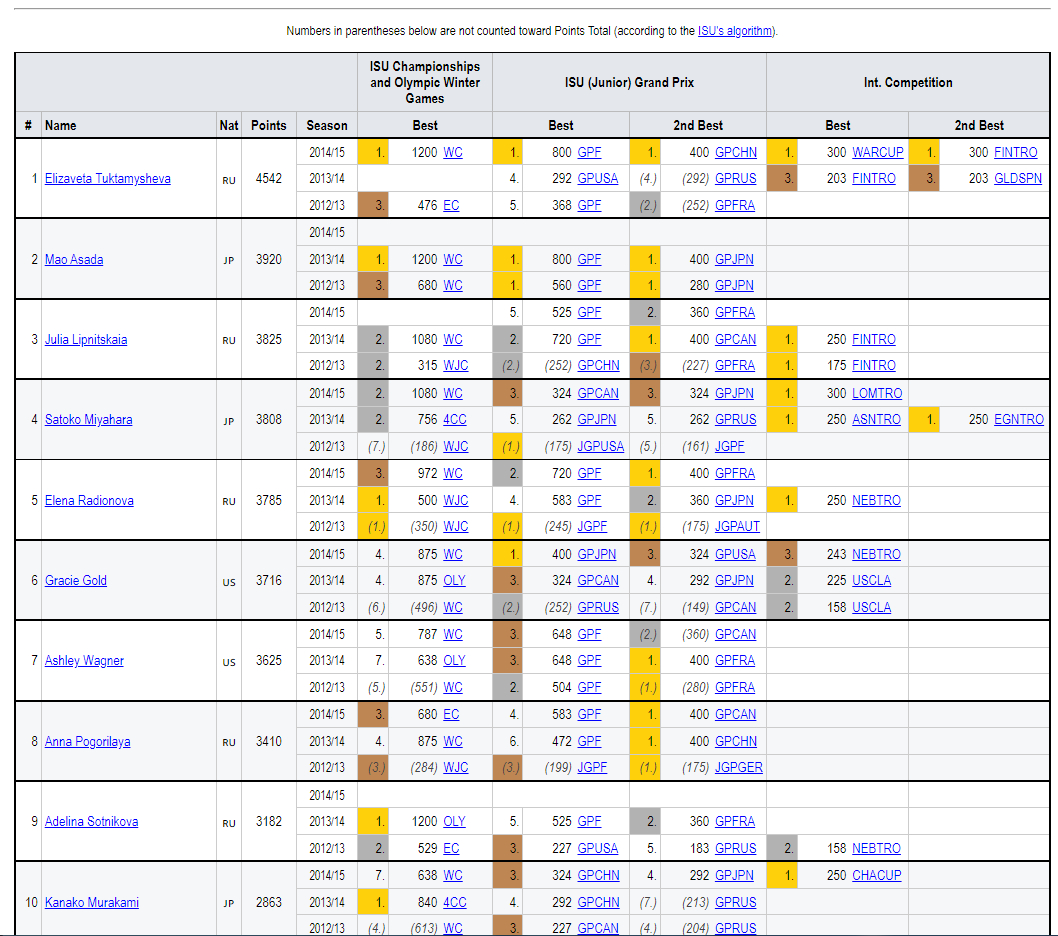
Task: Select points total 3716
Action: click(x=269, y=580)
